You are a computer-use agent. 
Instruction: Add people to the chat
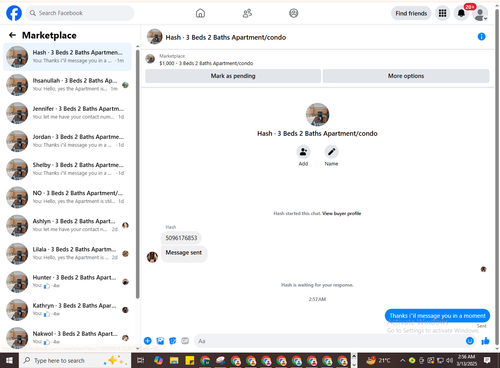coord(303,152)
